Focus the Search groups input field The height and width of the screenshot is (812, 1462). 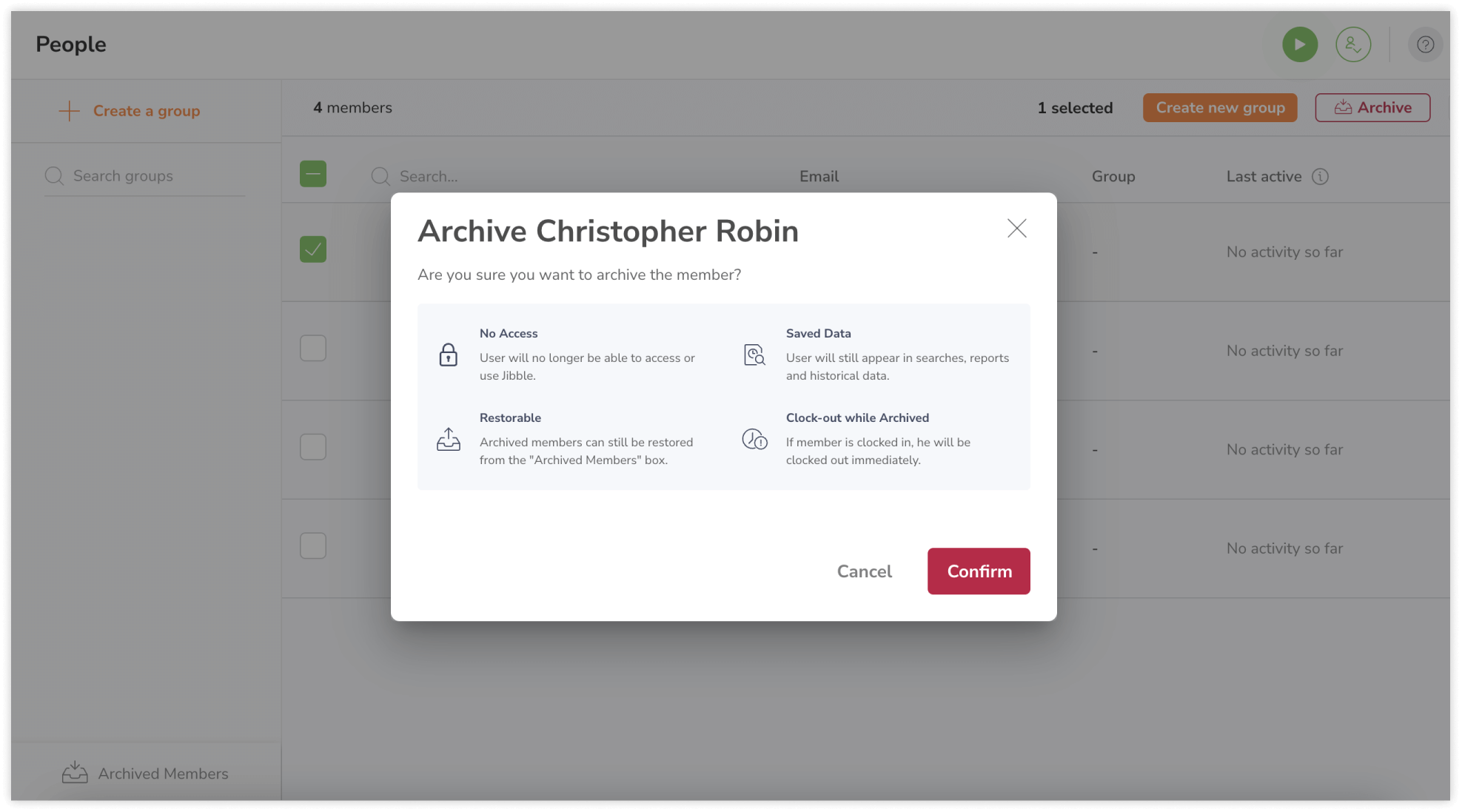155,176
